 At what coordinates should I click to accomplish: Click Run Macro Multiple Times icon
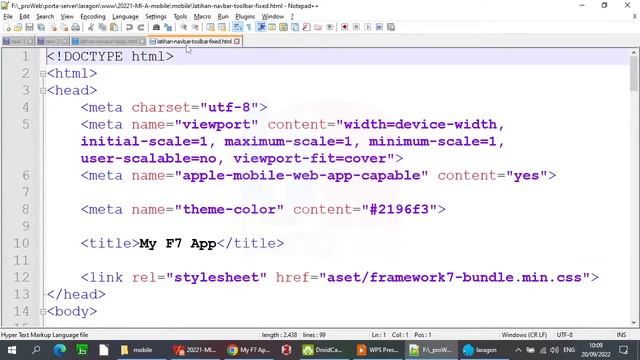coord(379,27)
